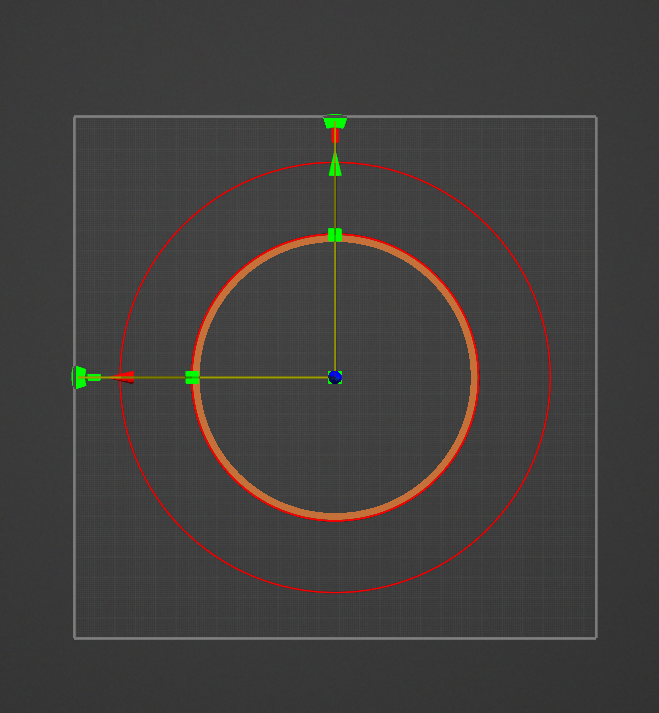Select the green cone handle at the left border
Viewport: 659px width, 713px height.
[x=78, y=377]
